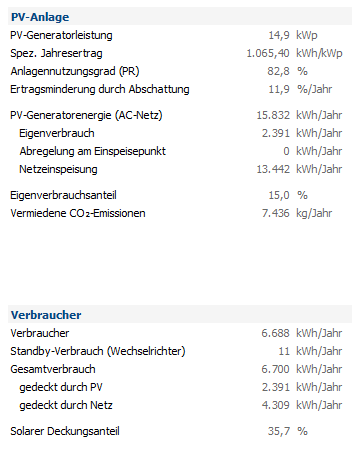Select the 15.832 kWh/Jahr value

[299, 115]
